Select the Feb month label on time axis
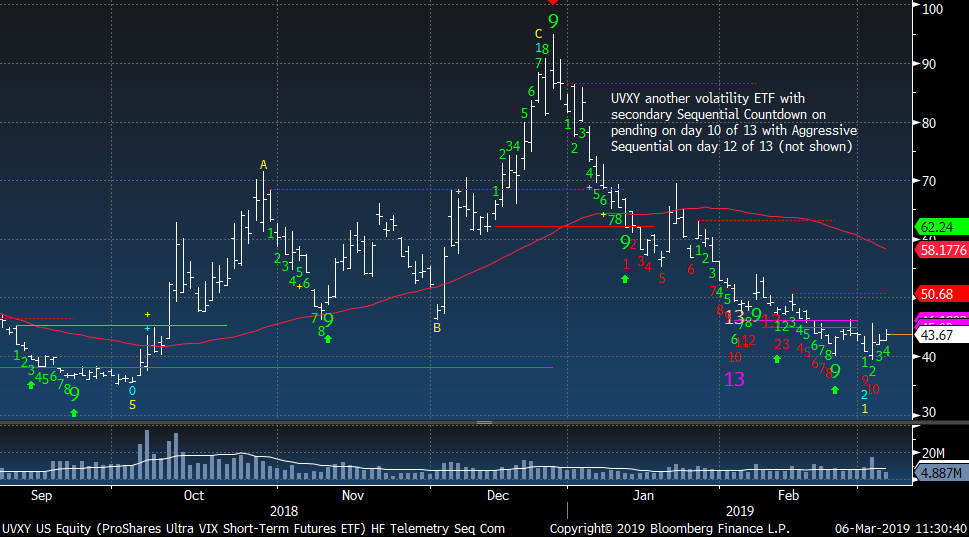This screenshot has width=969, height=537. click(x=788, y=496)
